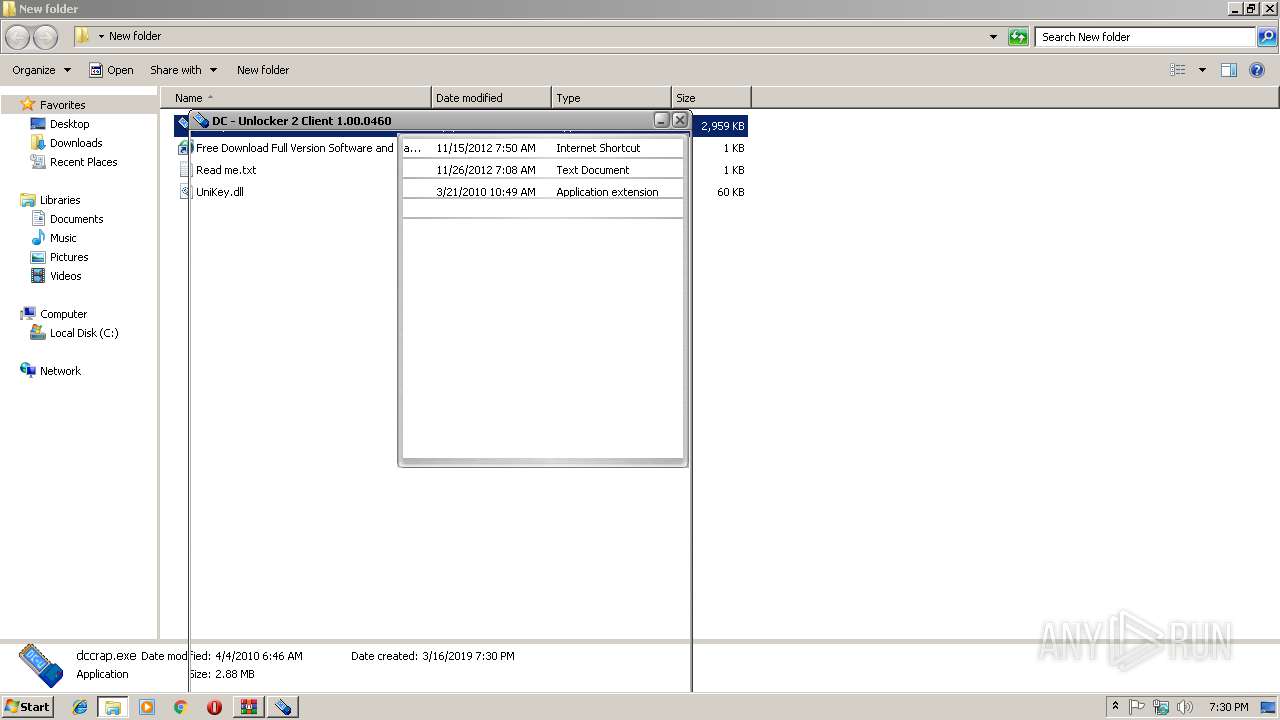Select UniKey.dll file name
This screenshot has height=720, width=1280.
click(220, 192)
